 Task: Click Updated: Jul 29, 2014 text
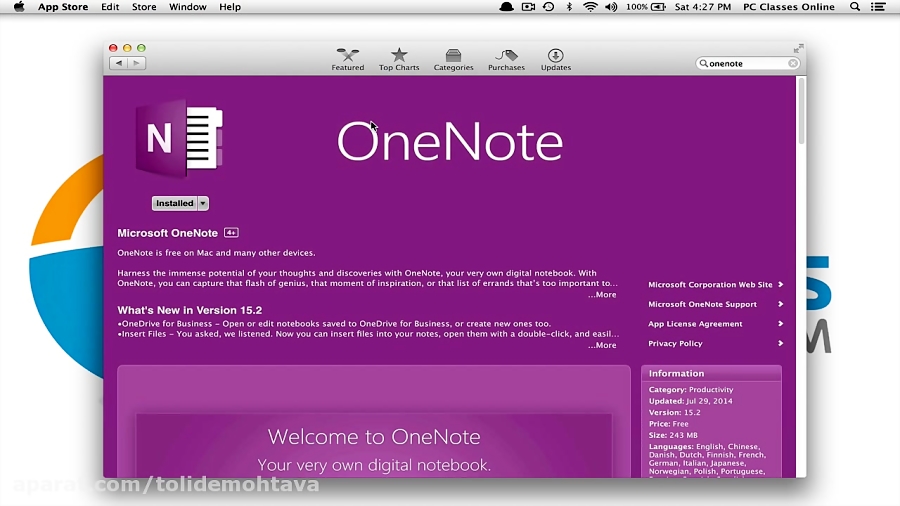[x=690, y=401]
